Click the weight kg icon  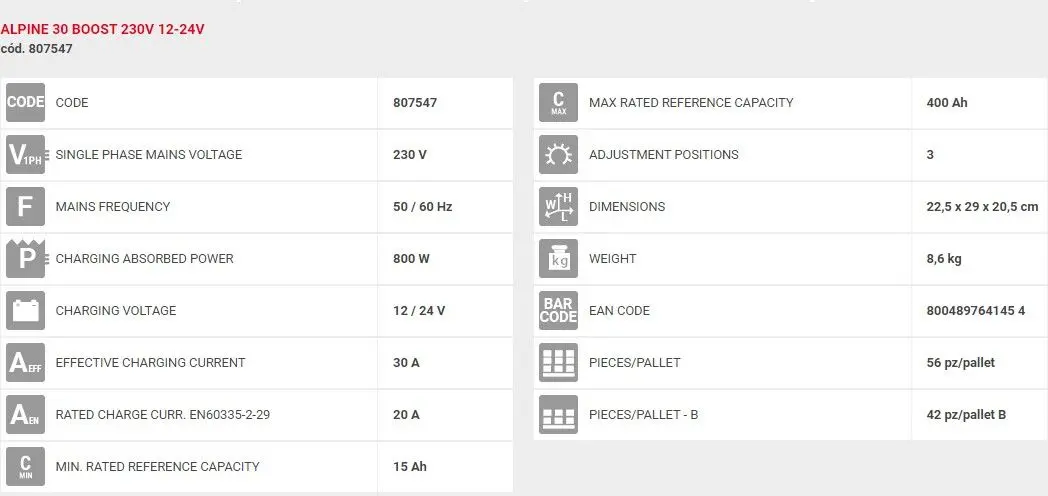coord(559,259)
